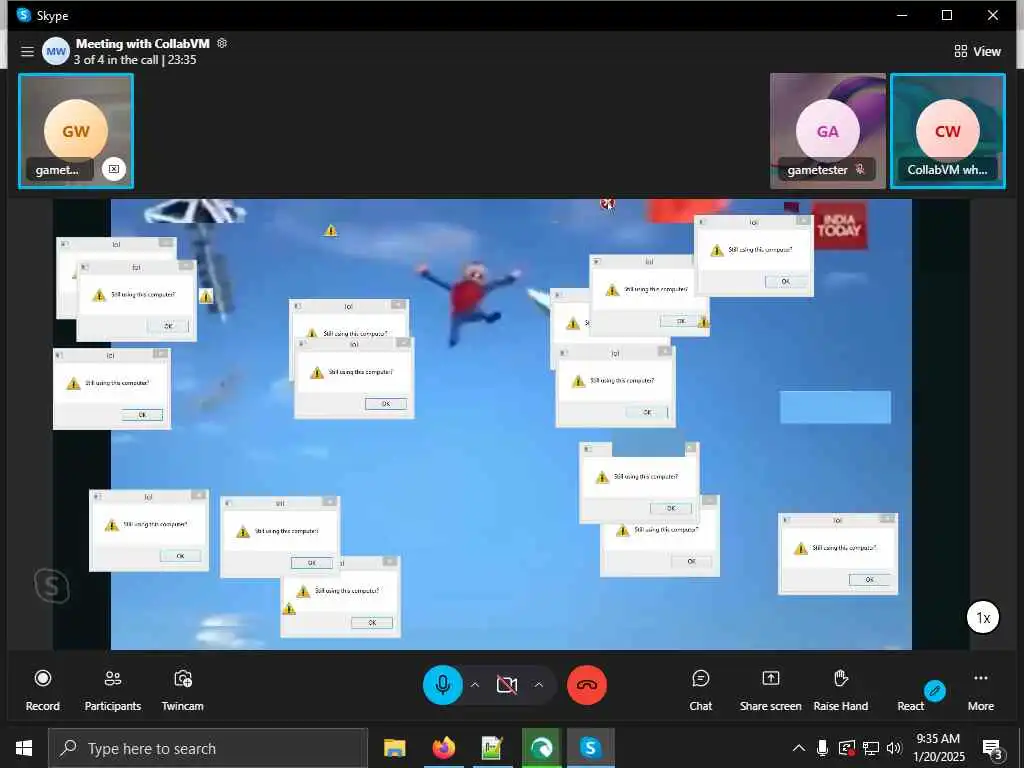The height and width of the screenshot is (768, 1024).
Task: Show hidden system tray icons
Action: (798, 748)
